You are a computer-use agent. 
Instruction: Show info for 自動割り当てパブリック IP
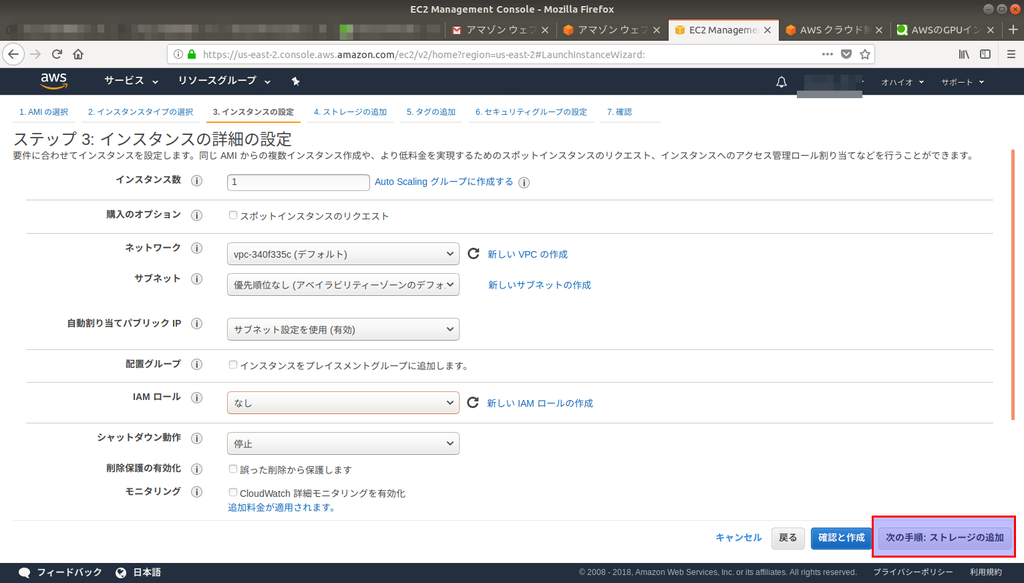coord(197,324)
